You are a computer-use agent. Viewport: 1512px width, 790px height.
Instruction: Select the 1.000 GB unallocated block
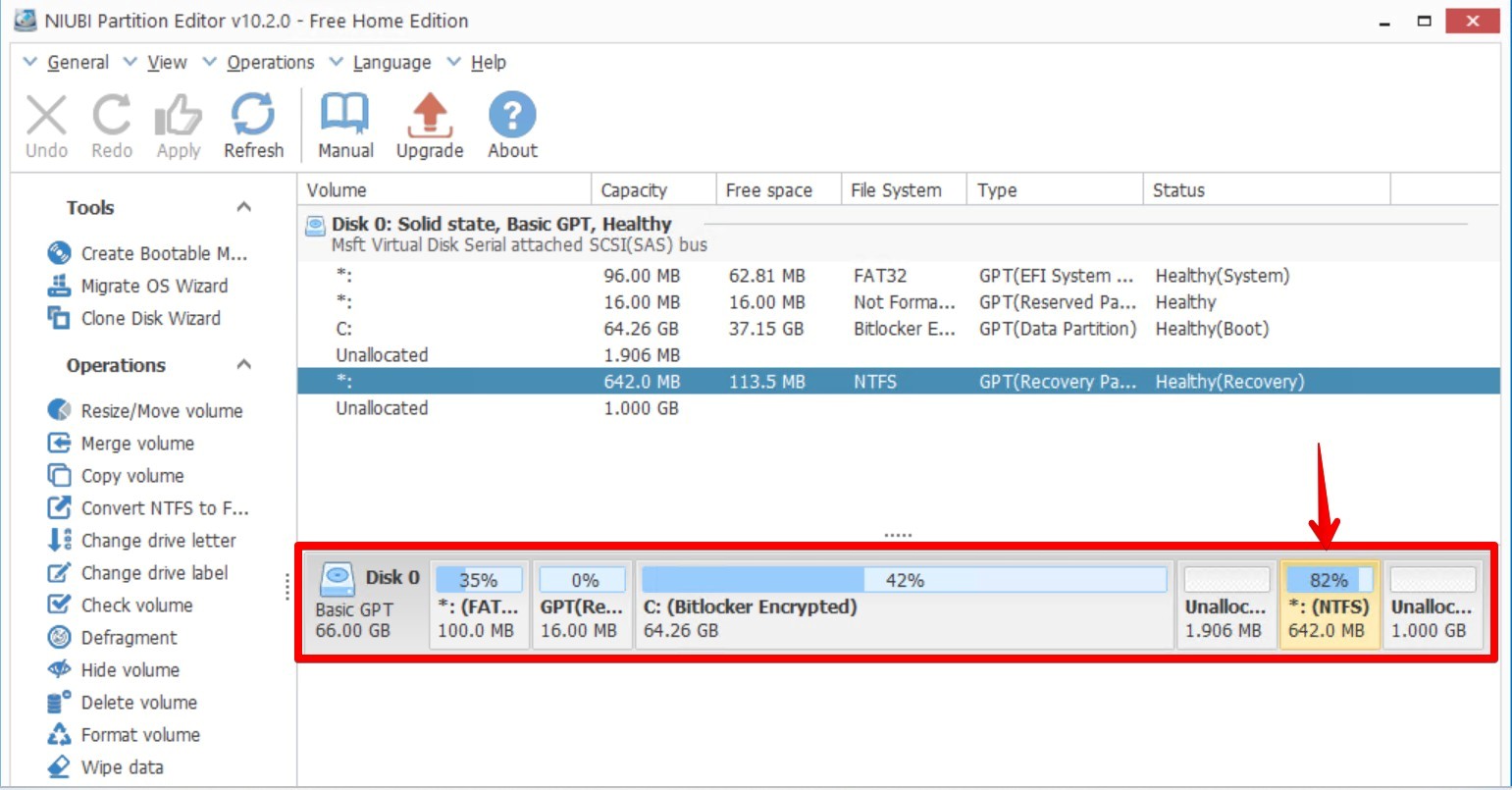click(1433, 605)
